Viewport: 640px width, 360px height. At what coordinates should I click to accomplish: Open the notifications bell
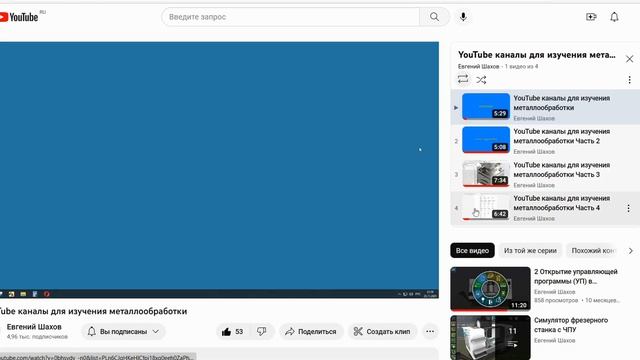pyautogui.click(x=614, y=17)
